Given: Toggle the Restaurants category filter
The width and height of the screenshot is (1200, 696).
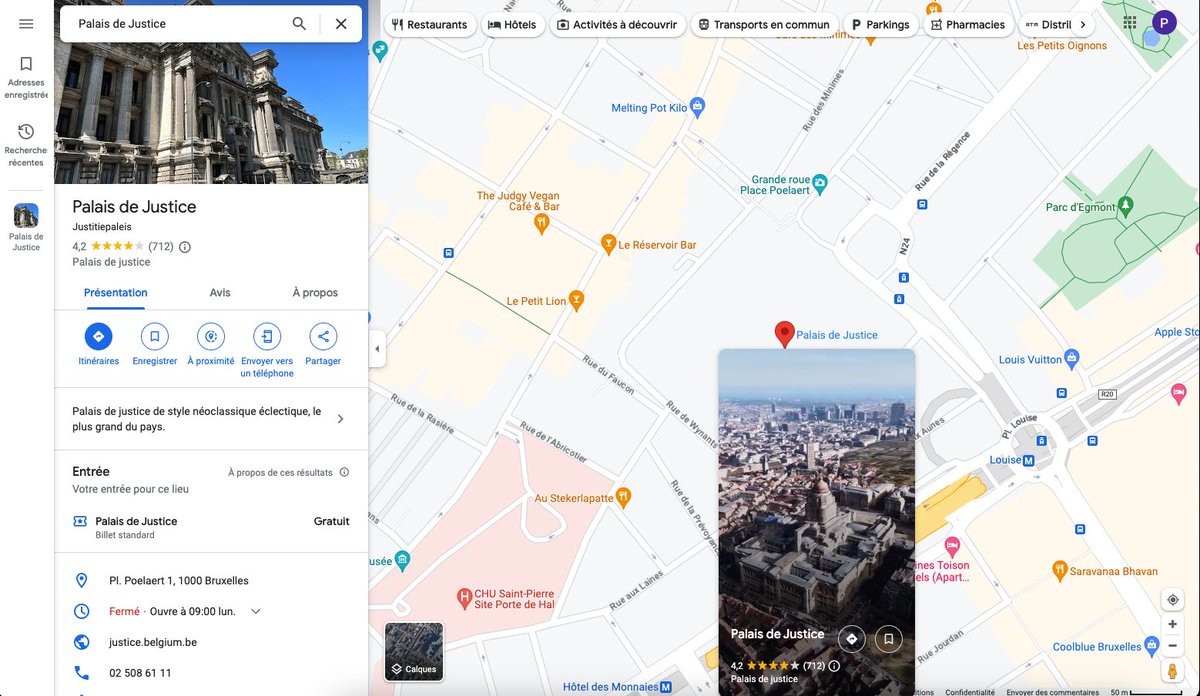Looking at the screenshot, I should coord(429,24).
